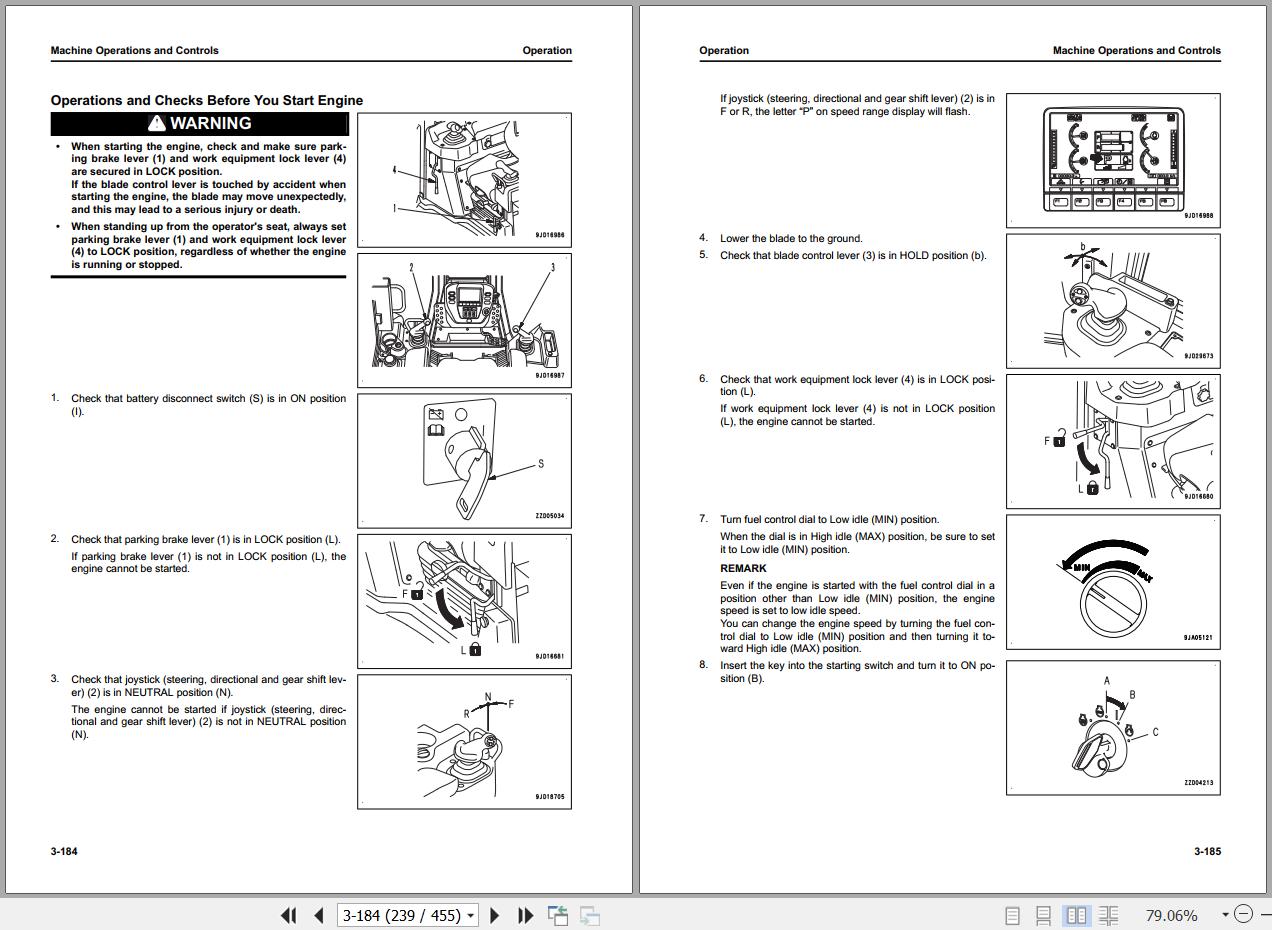This screenshot has height=930, width=1272.
Task: Click left page footer number 3-184
Action: 64,851
